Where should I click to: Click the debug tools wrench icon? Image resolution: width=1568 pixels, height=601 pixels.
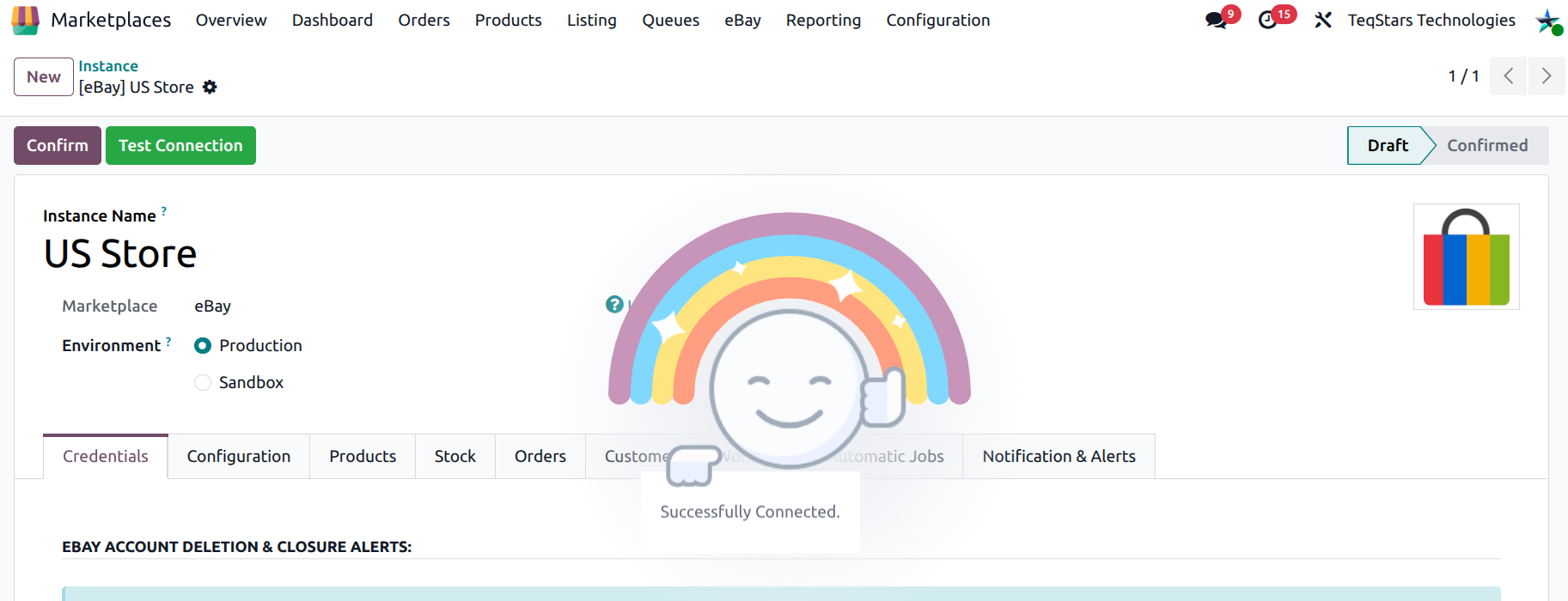coord(1323,20)
